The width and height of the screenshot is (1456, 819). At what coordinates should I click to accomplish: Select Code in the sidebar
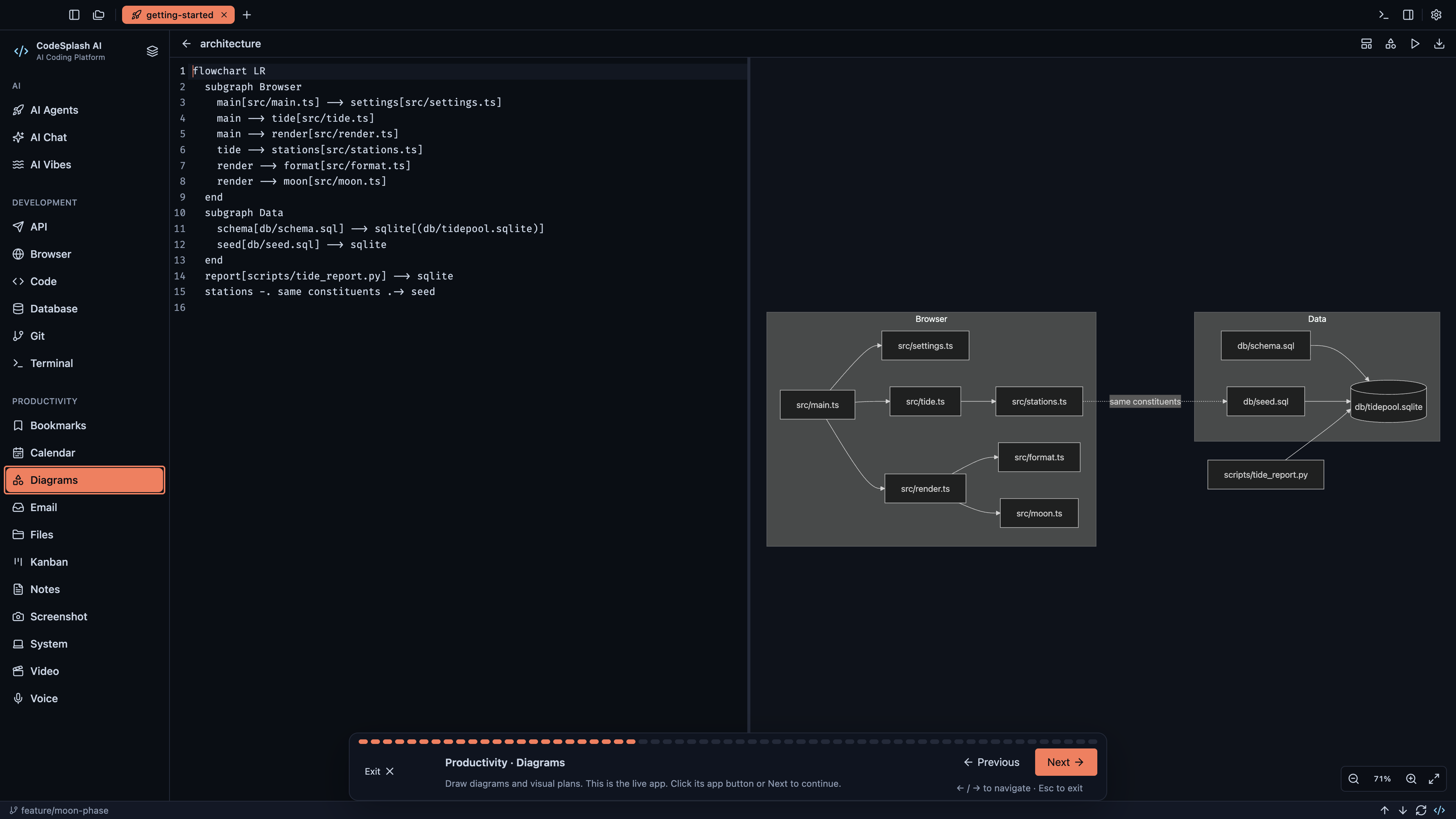coord(85,281)
